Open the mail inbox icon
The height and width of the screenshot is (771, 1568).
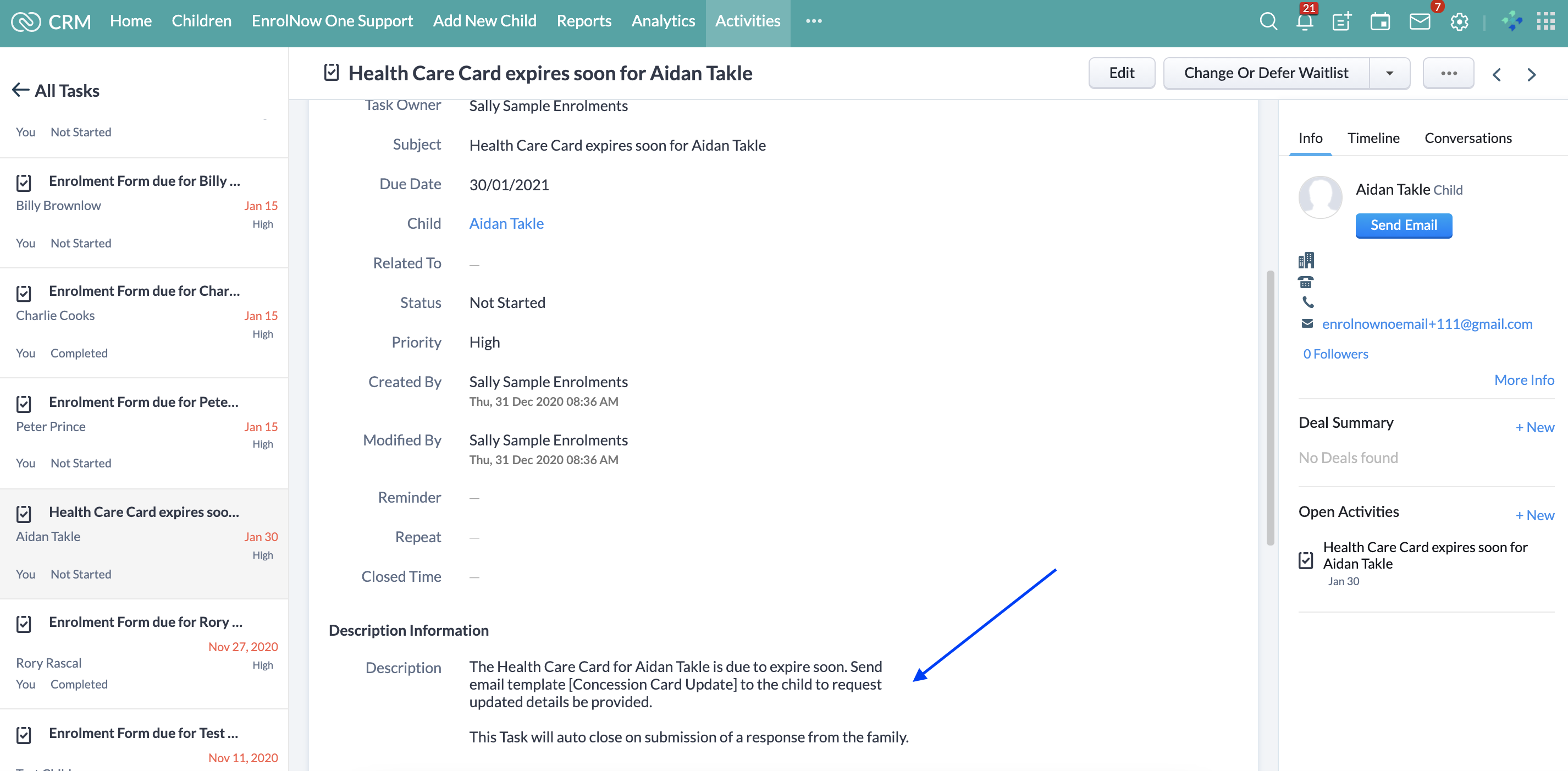coord(1419,22)
